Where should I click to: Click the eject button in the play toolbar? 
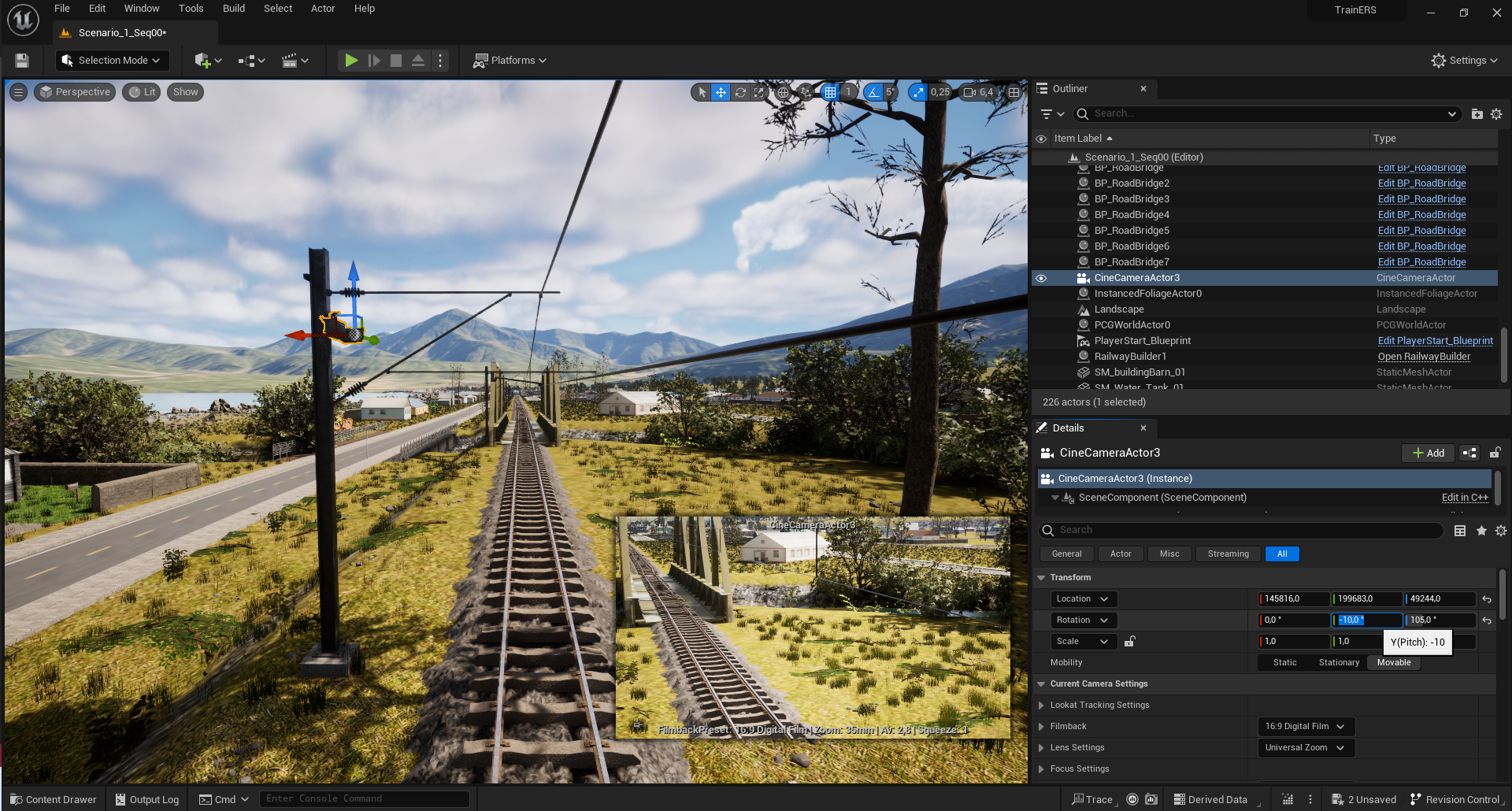click(418, 61)
